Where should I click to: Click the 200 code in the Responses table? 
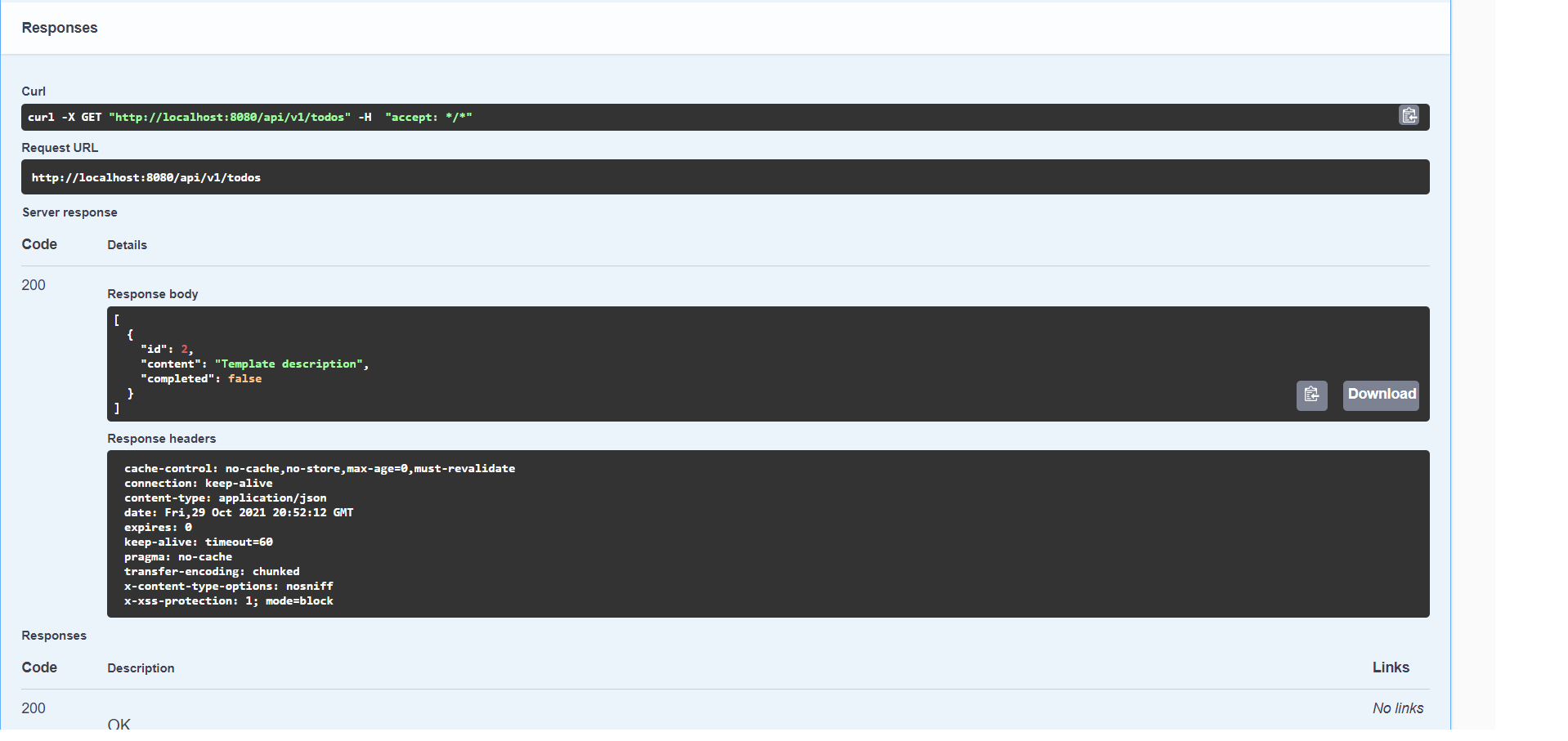click(x=34, y=708)
